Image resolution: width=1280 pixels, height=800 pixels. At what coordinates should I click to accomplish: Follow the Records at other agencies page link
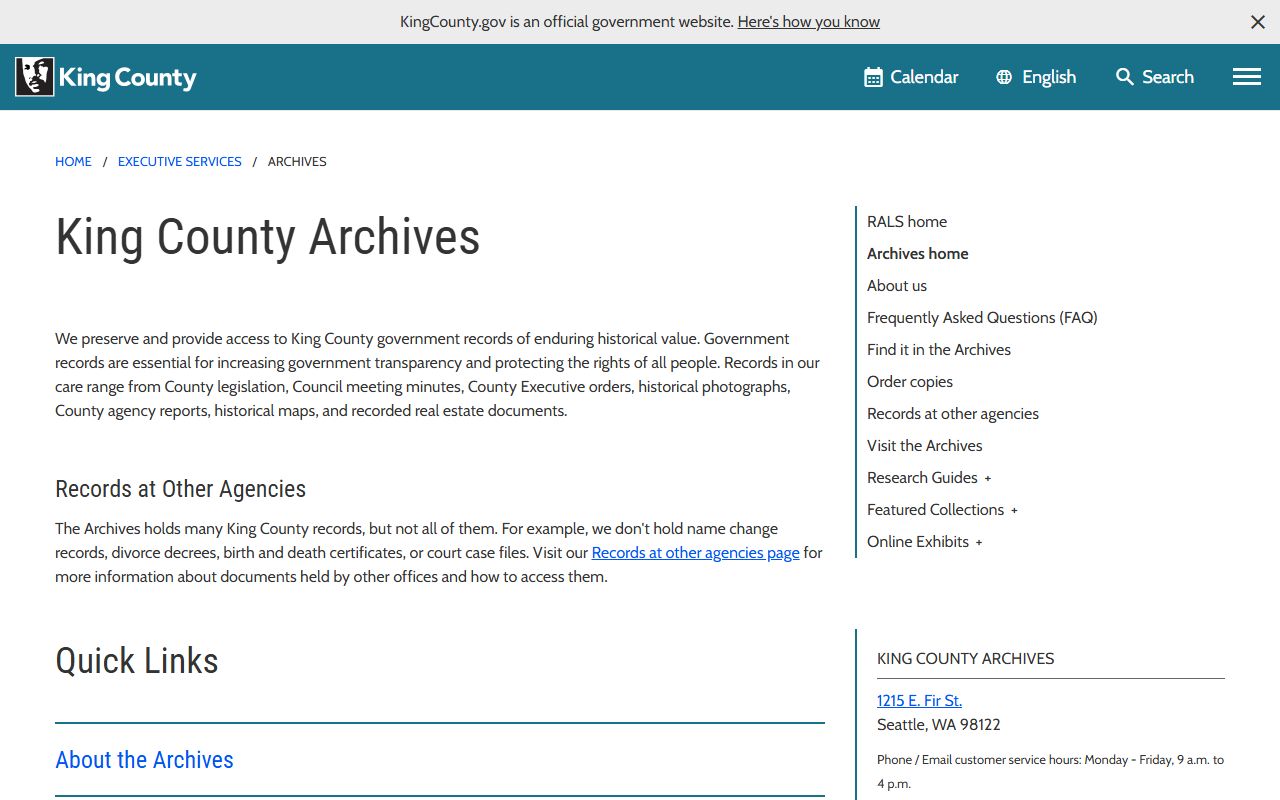tap(696, 553)
